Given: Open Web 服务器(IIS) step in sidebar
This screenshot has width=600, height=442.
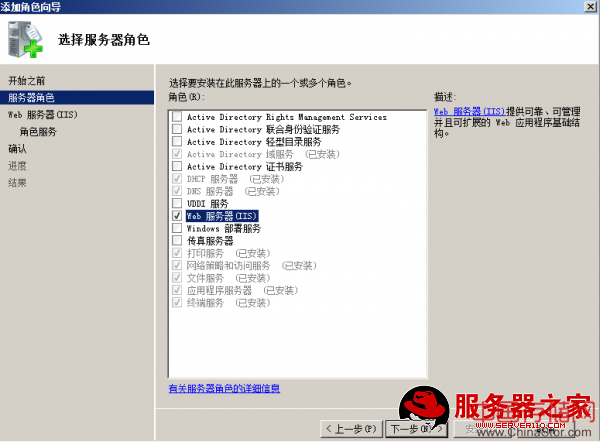Looking at the screenshot, I should coord(43,114).
